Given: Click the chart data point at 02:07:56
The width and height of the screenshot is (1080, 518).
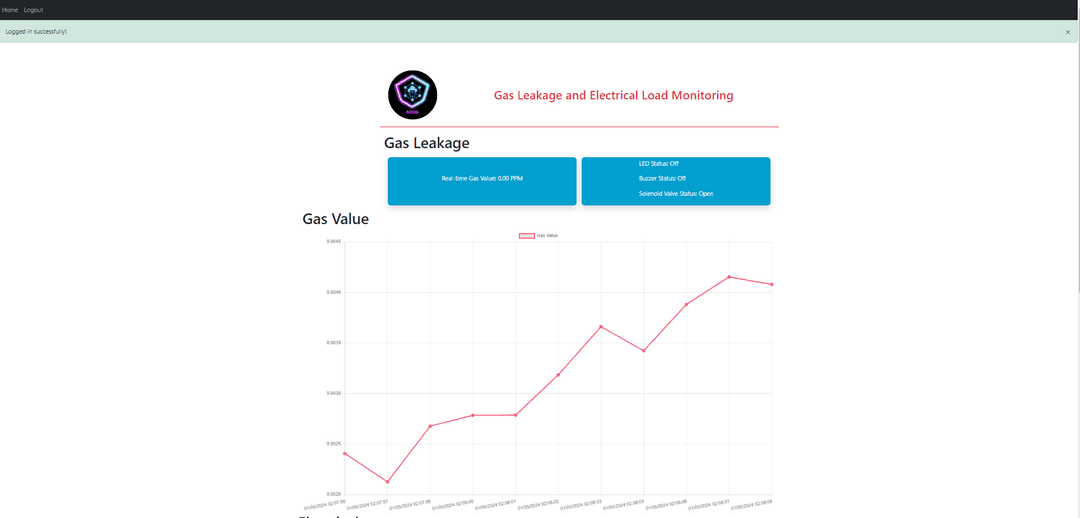Looking at the screenshot, I should 344,453.
